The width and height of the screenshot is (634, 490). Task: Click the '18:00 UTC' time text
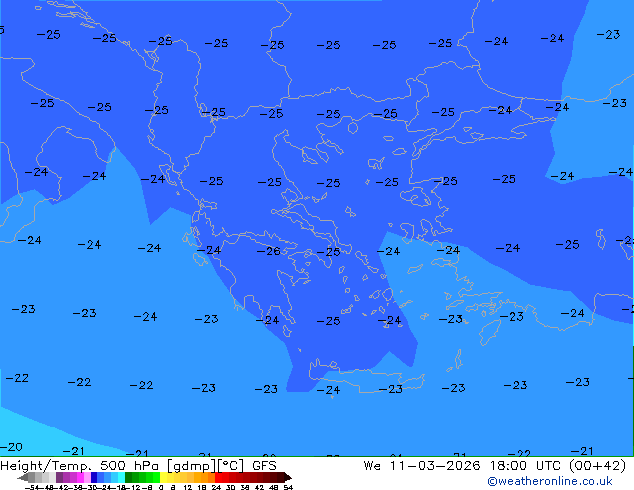[525, 466]
